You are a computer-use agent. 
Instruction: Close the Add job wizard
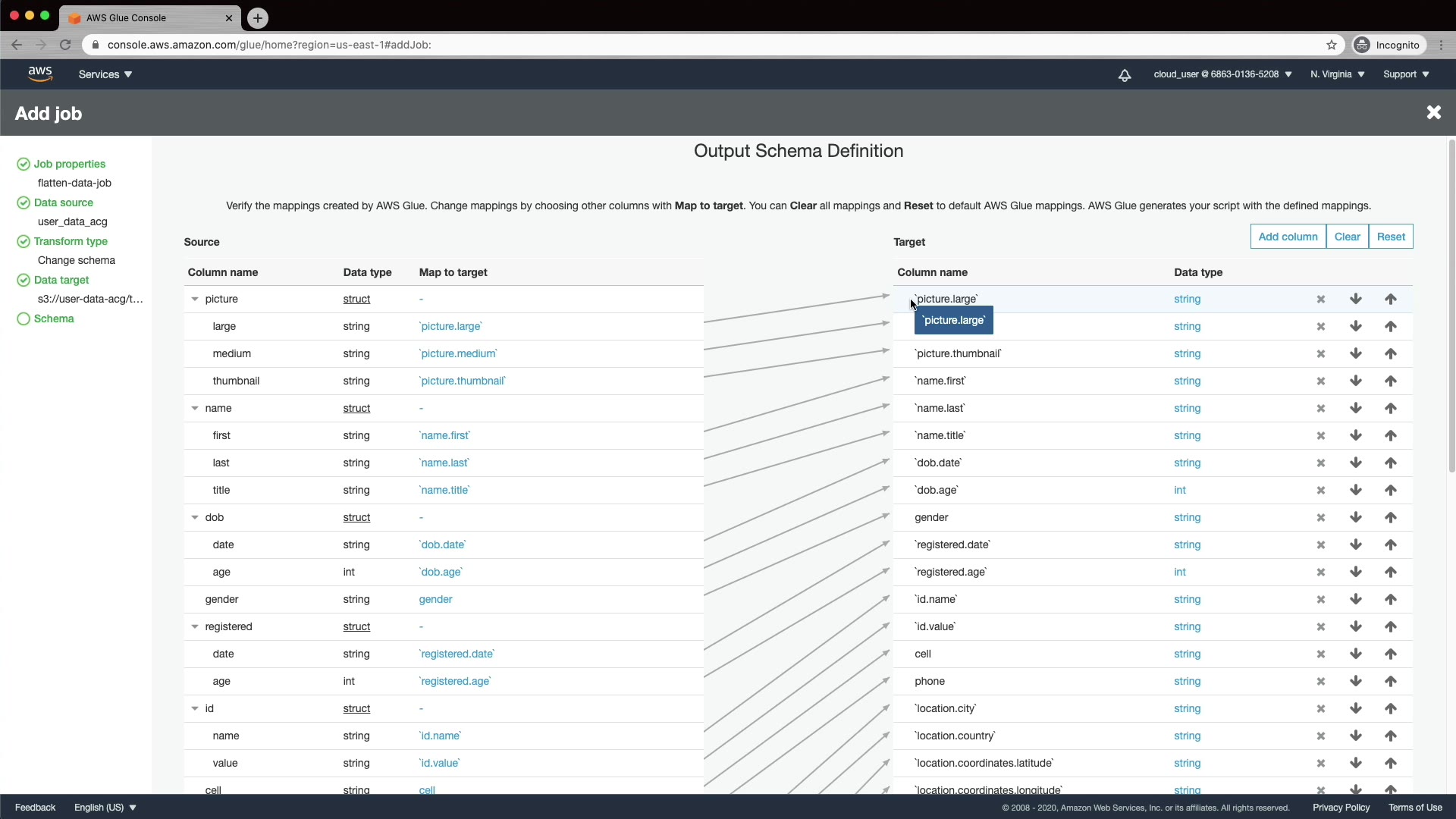pyautogui.click(x=1433, y=113)
